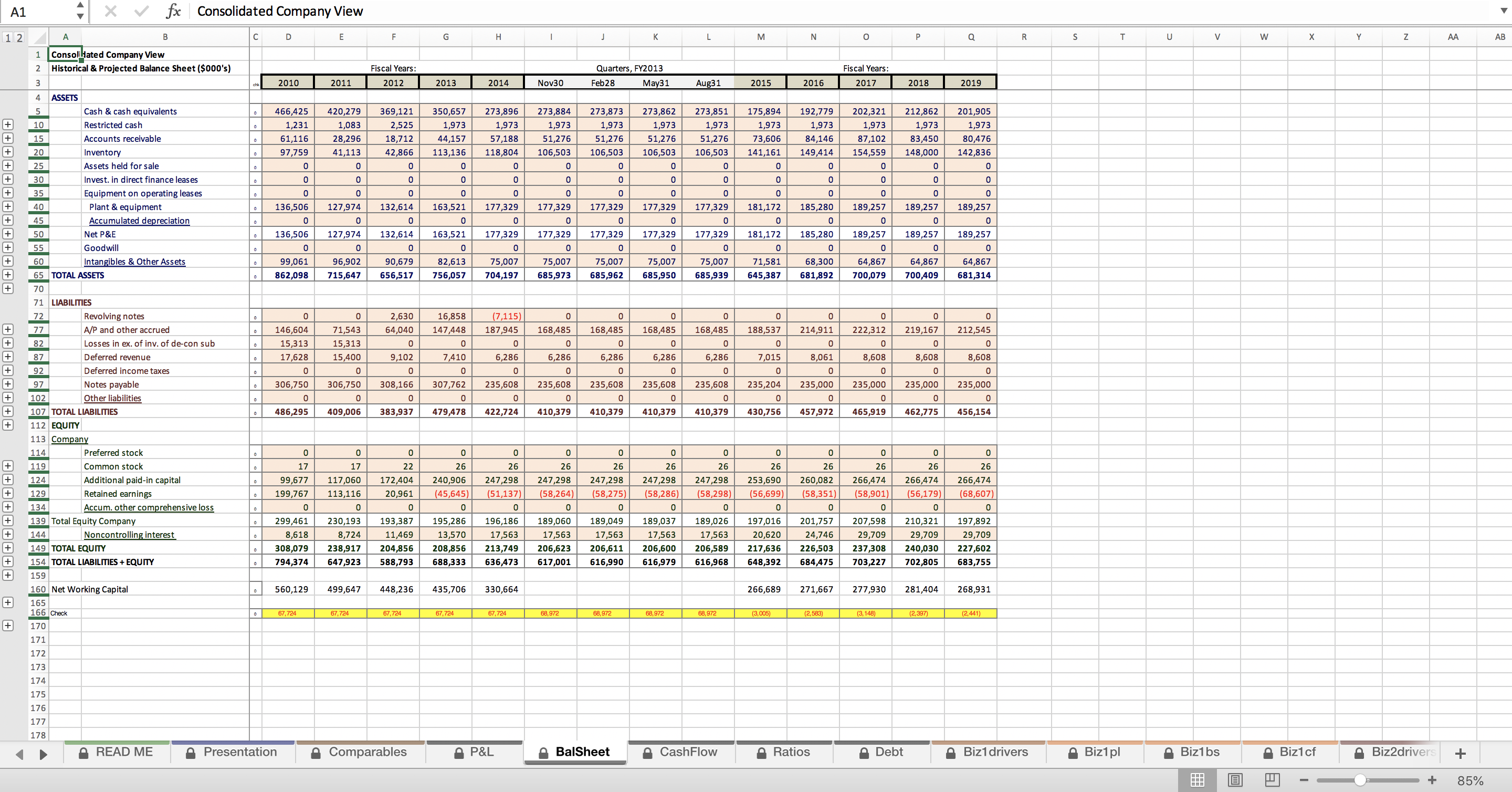The image size is (1512, 792).
Task: Add a new sheet with plus button
Action: click(1461, 753)
